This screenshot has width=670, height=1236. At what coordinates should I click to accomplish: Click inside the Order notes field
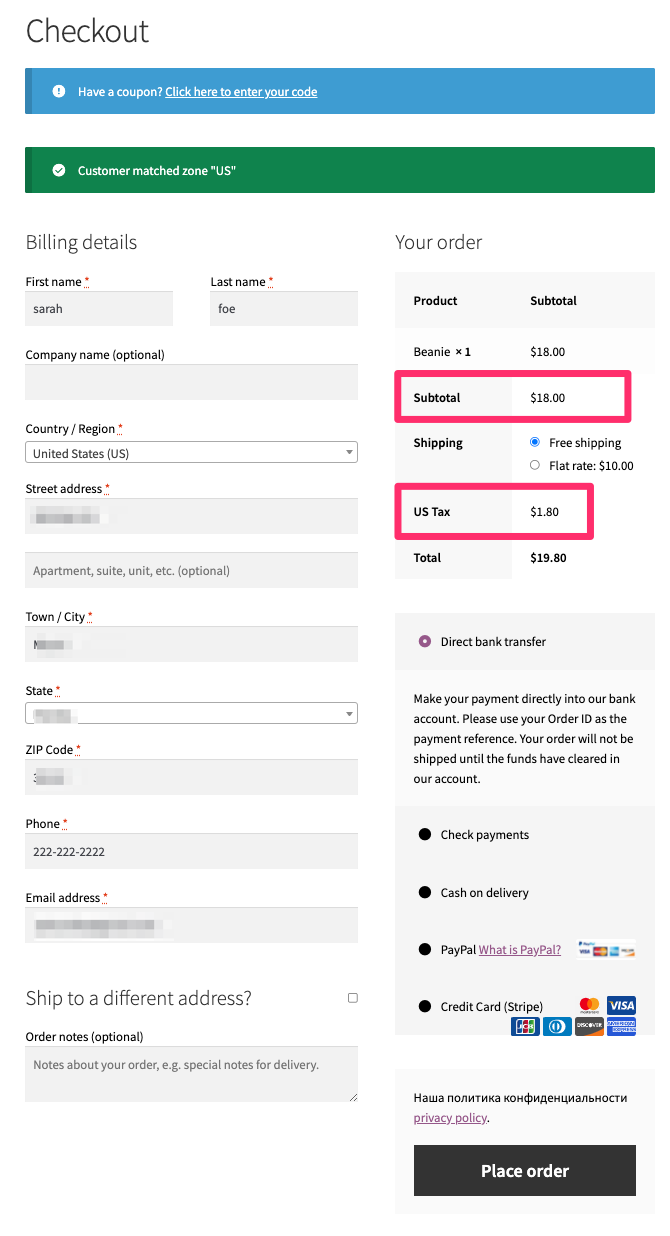pos(191,1074)
